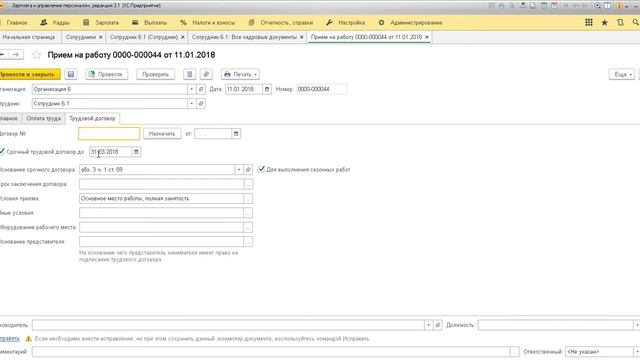Expand the Ответственный dropdown
The height and width of the screenshot is (360, 640).
click(x=636, y=351)
